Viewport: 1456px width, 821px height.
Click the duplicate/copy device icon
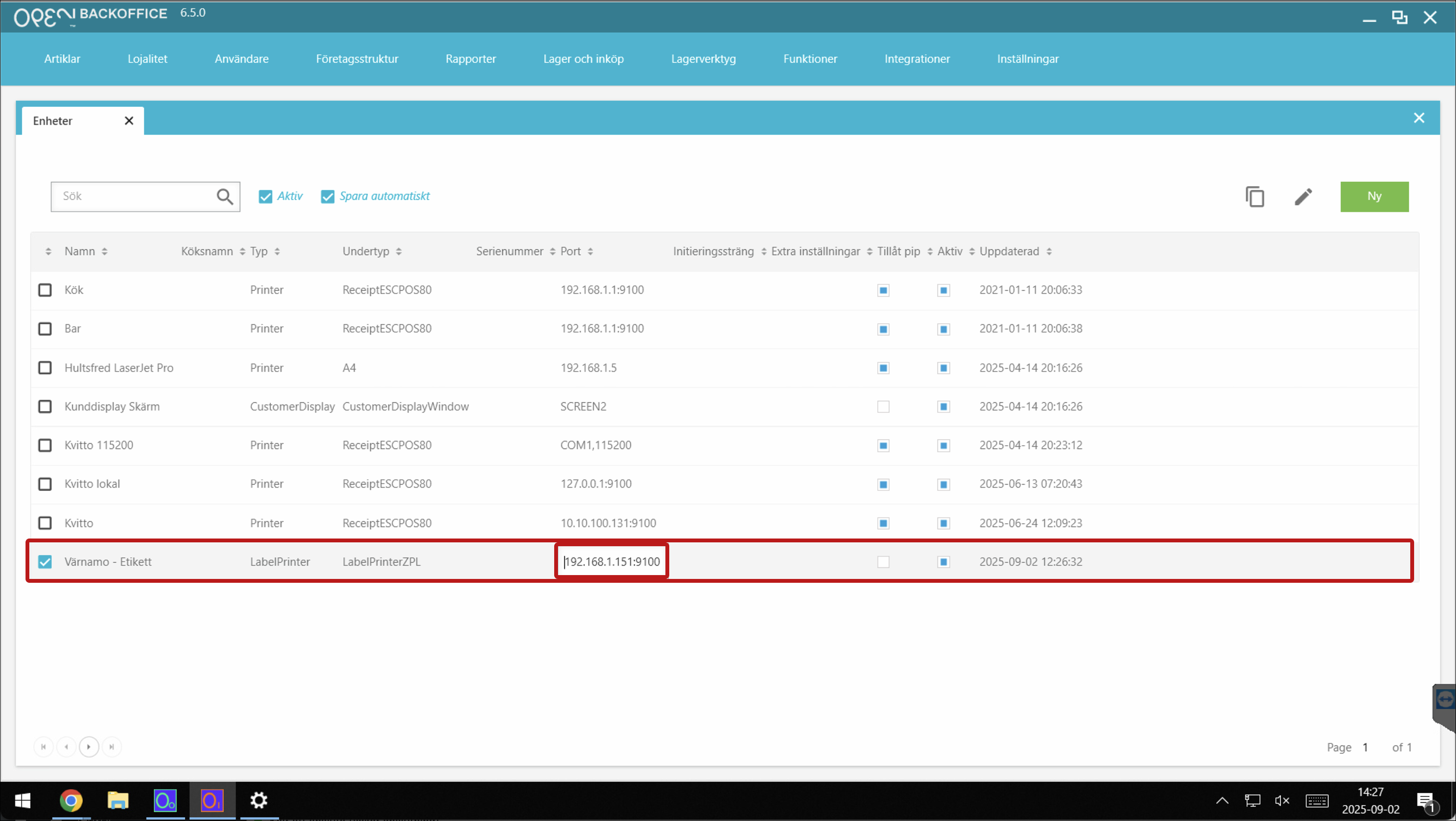click(x=1255, y=197)
